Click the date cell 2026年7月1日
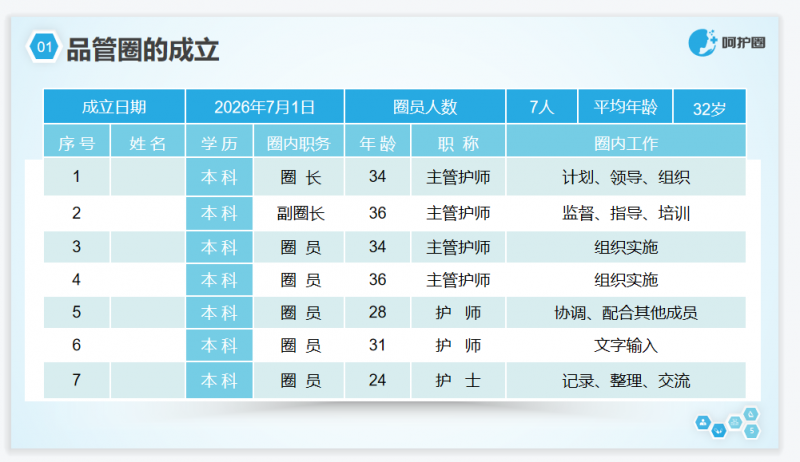This screenshot has width=800, height=462. [x=265, y=107]
